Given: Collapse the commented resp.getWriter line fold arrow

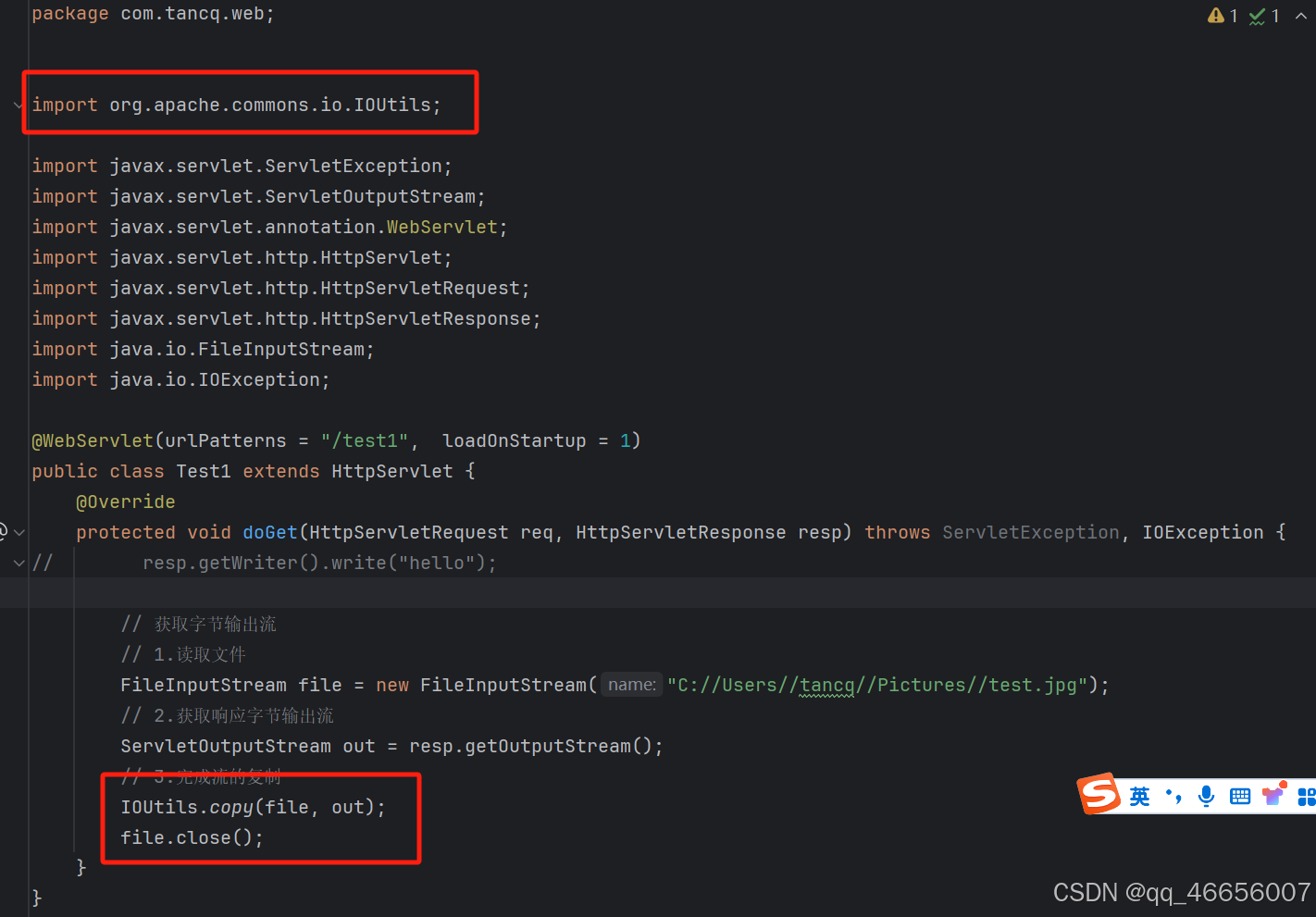Looking at the screenshot, I should pos(19,563).
